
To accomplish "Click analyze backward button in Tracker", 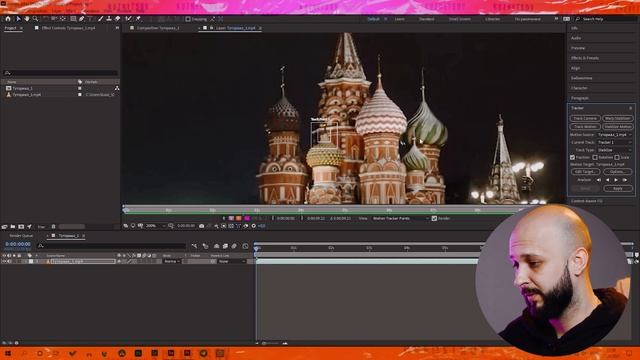I will tap(608, 180).
